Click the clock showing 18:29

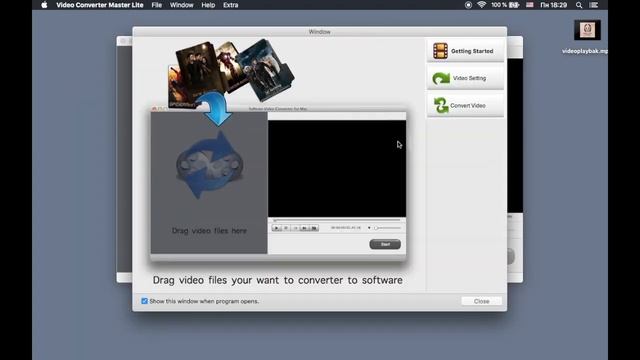(x=553, y=5)
